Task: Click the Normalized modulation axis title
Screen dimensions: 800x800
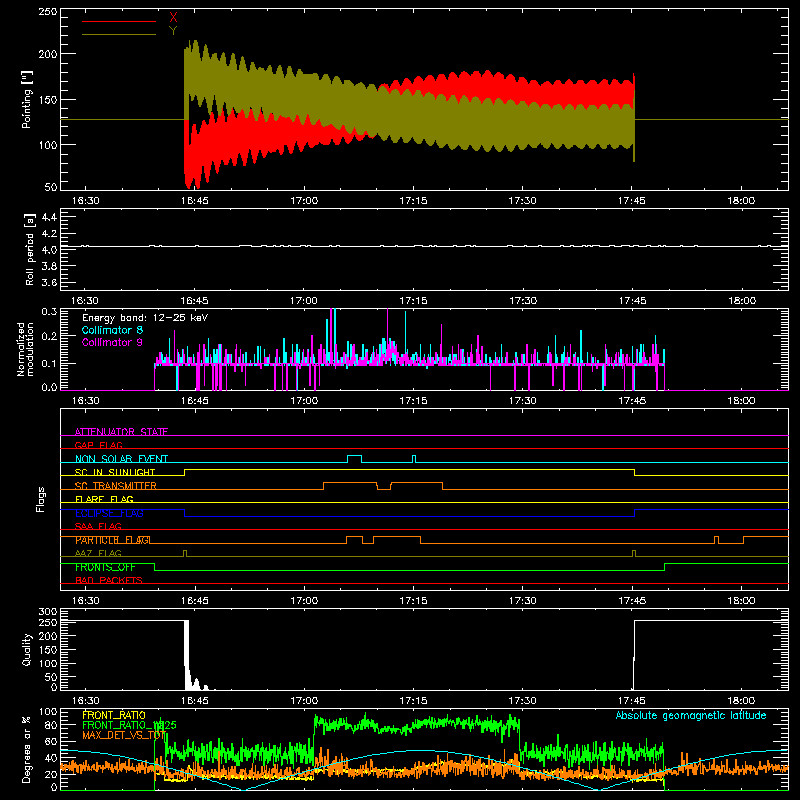Action: coord(24,349)
